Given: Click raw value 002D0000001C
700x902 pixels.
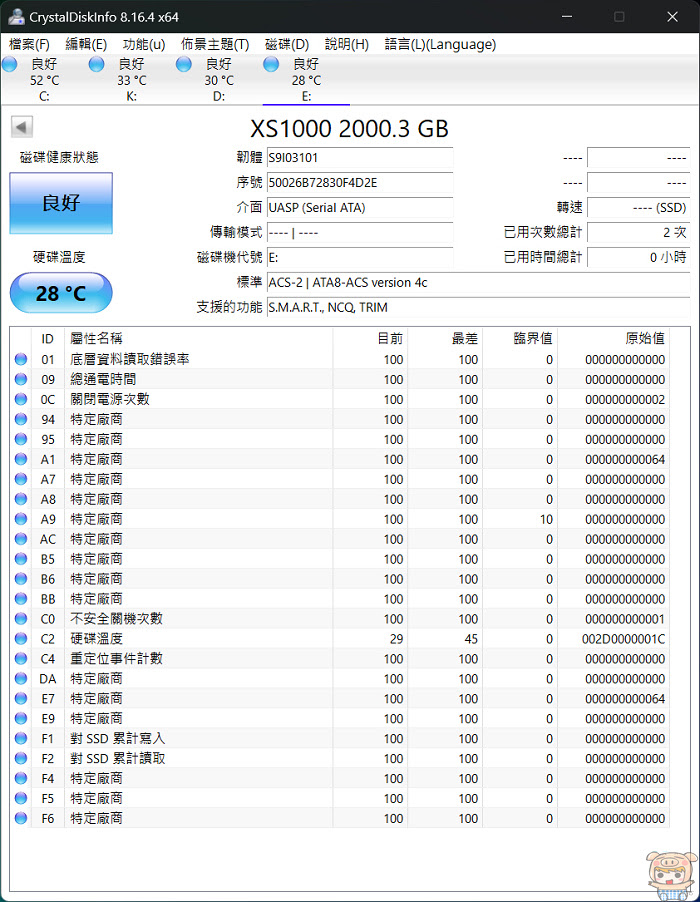Looking at the screenshot, I should pyautogui.click(x=624, y=639).
